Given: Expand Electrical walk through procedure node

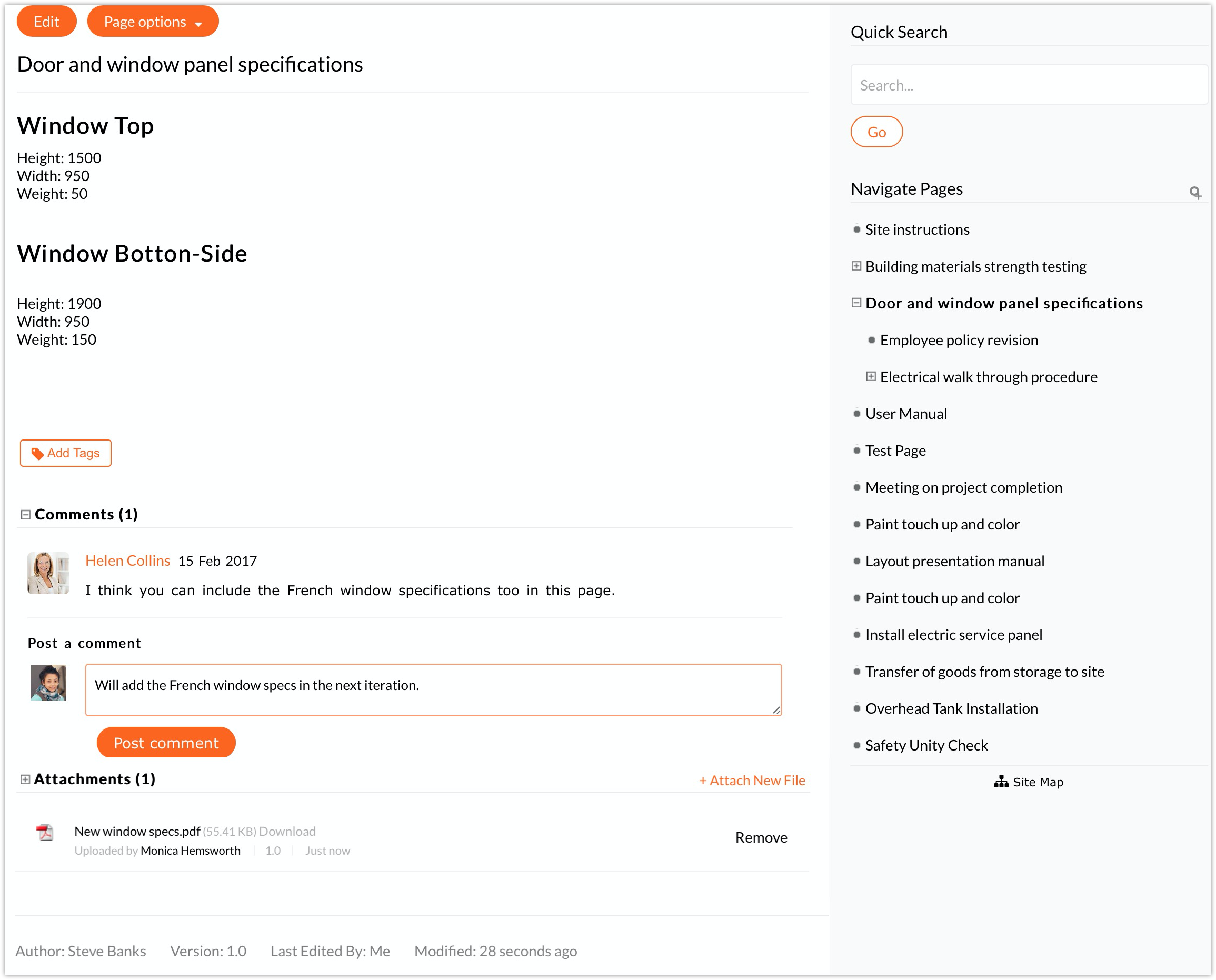Looking at the screenshot, I should point(871,376).
